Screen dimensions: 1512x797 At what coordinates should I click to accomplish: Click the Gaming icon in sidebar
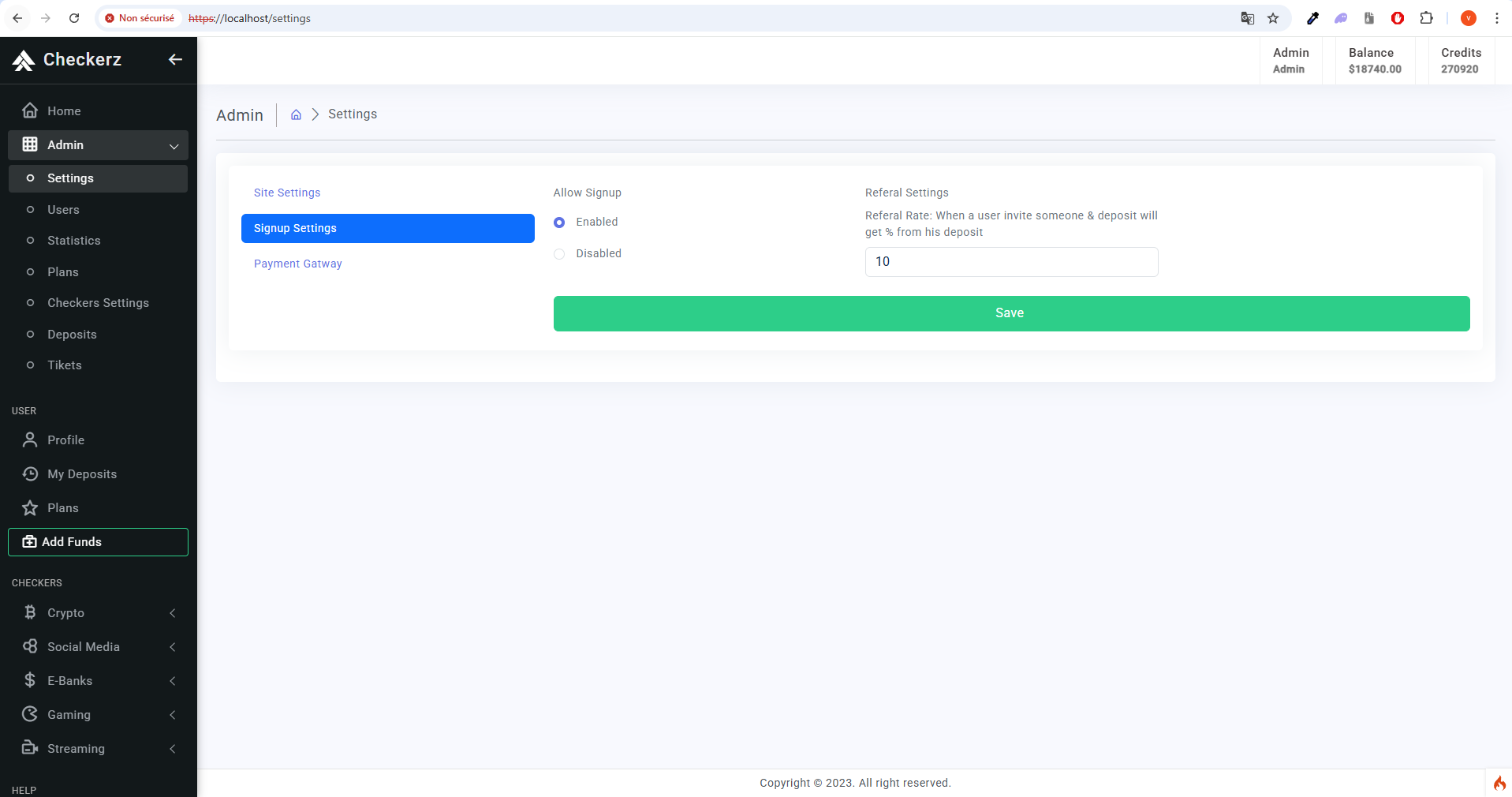[x=30, y=714]
